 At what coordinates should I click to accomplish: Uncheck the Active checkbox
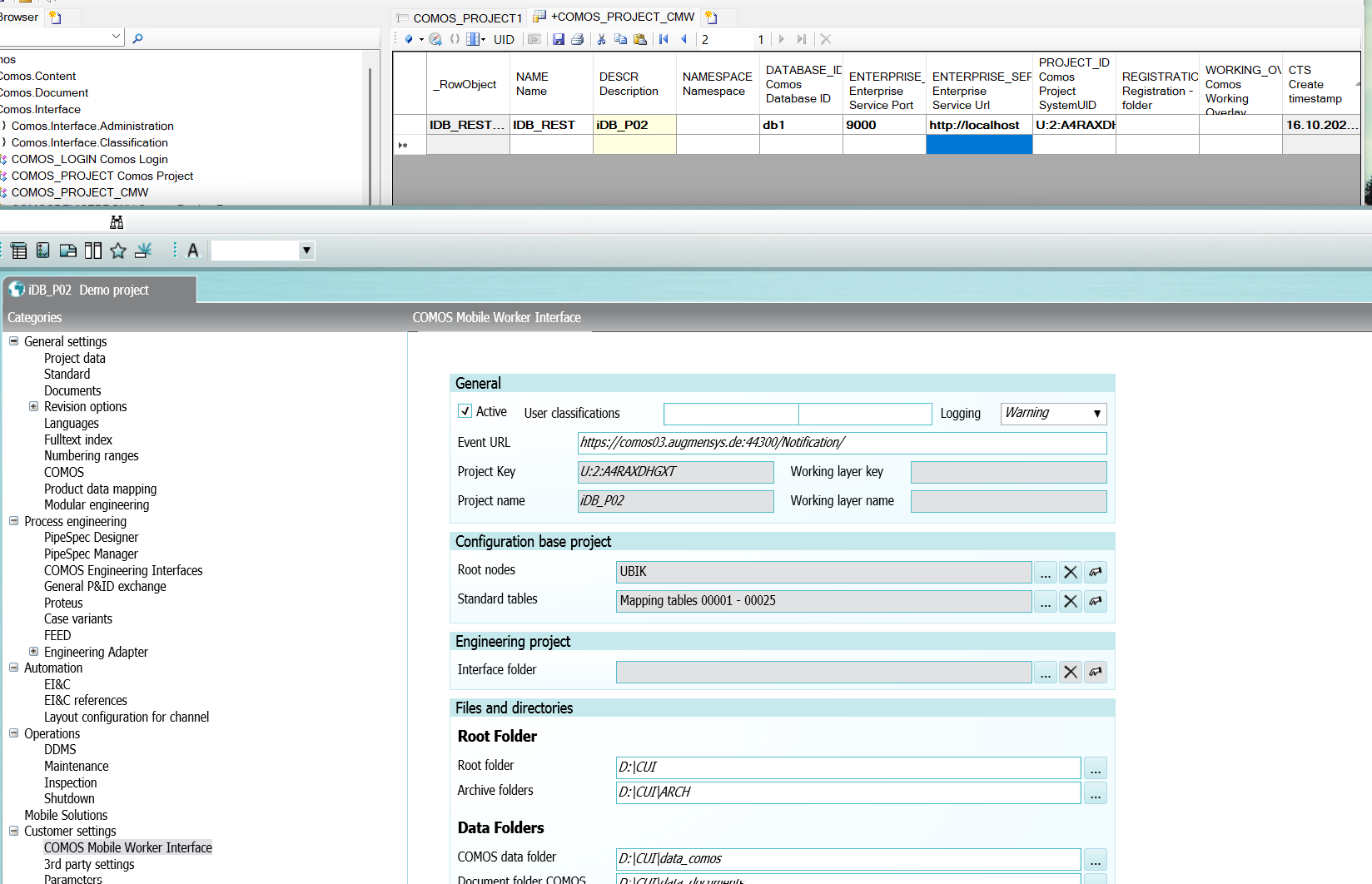pos(465,411)
